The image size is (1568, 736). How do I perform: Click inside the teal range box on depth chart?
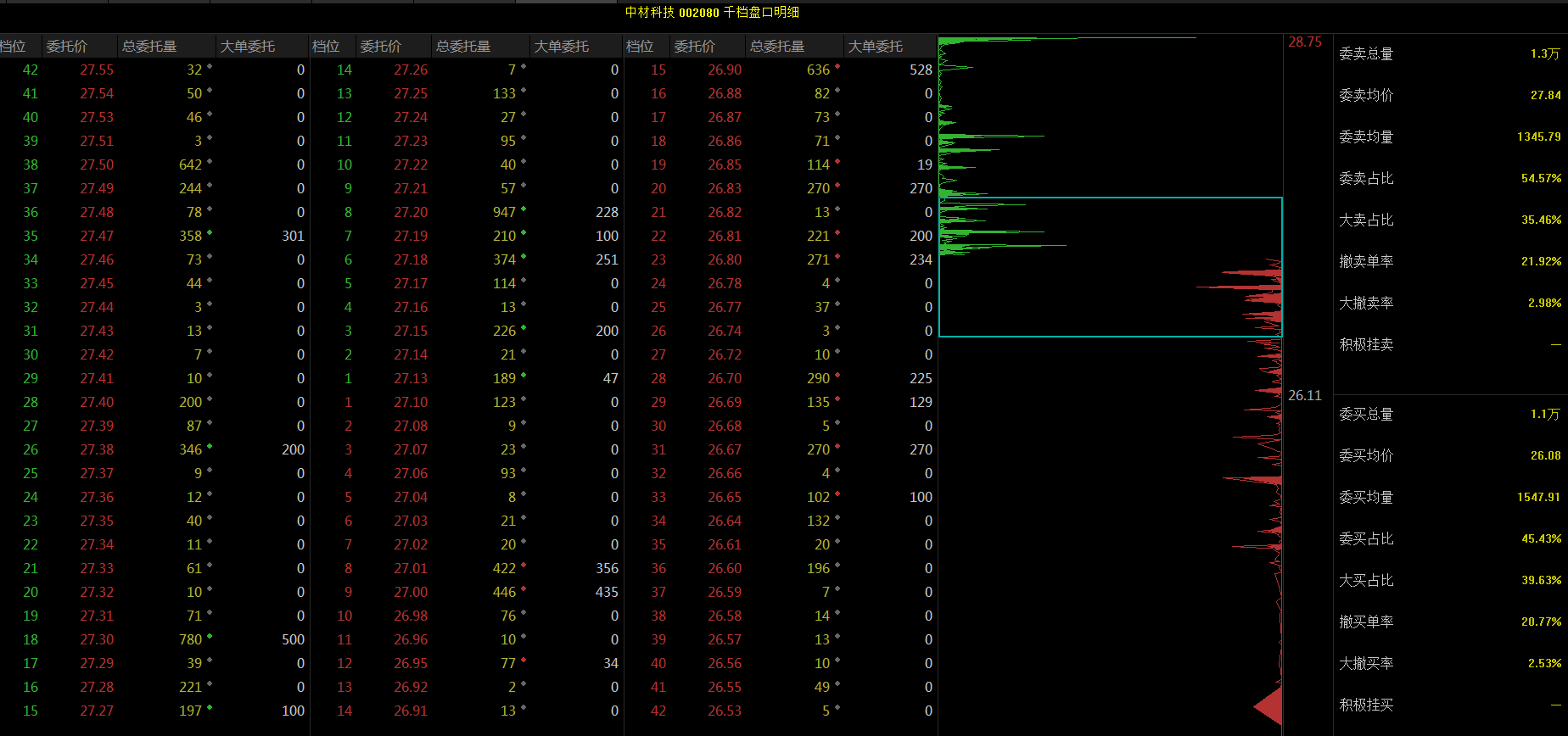click(x=1110, y=267)
